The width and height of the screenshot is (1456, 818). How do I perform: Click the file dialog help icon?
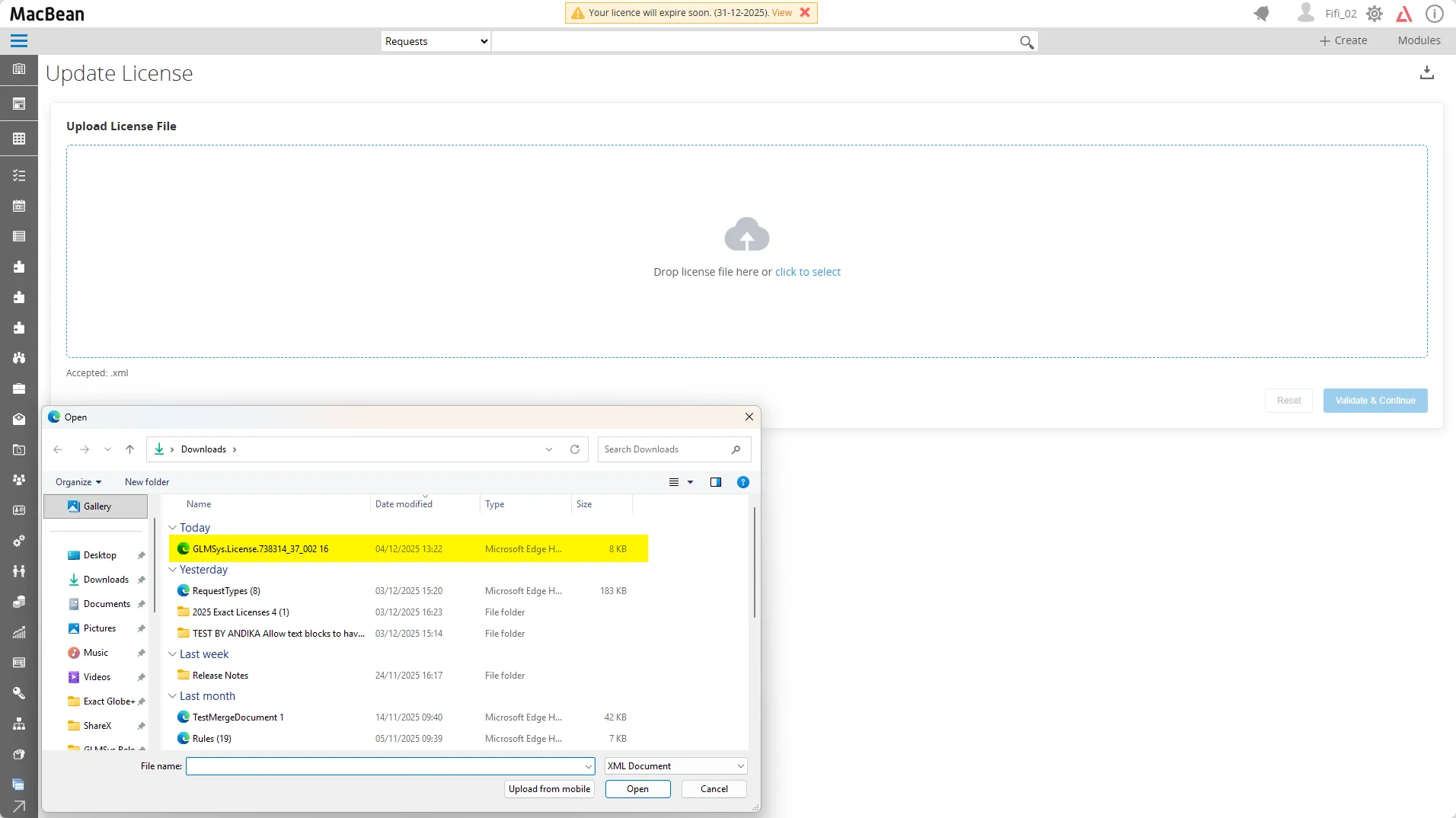click(743, 482)
